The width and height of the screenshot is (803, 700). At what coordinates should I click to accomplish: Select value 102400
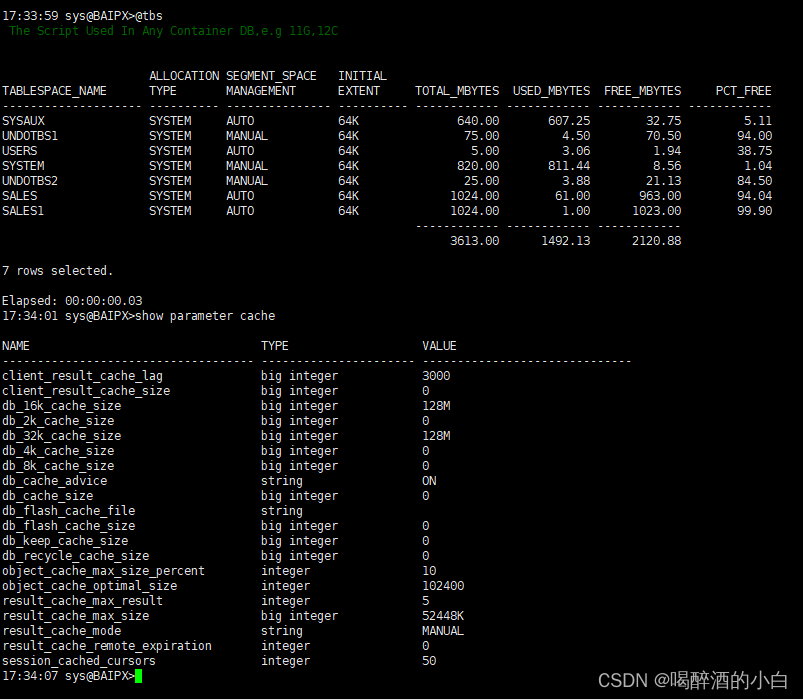point(443,586)
